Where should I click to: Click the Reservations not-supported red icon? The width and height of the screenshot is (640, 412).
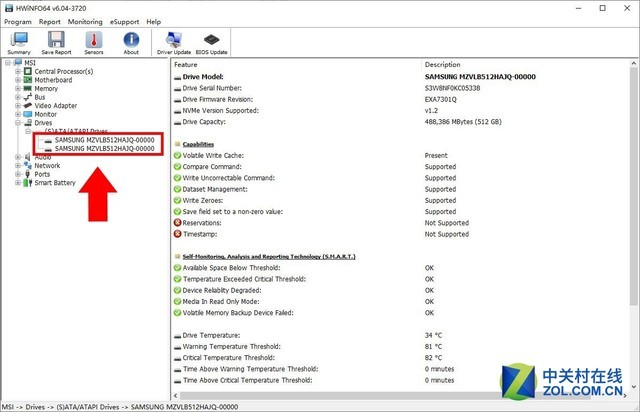178,223
